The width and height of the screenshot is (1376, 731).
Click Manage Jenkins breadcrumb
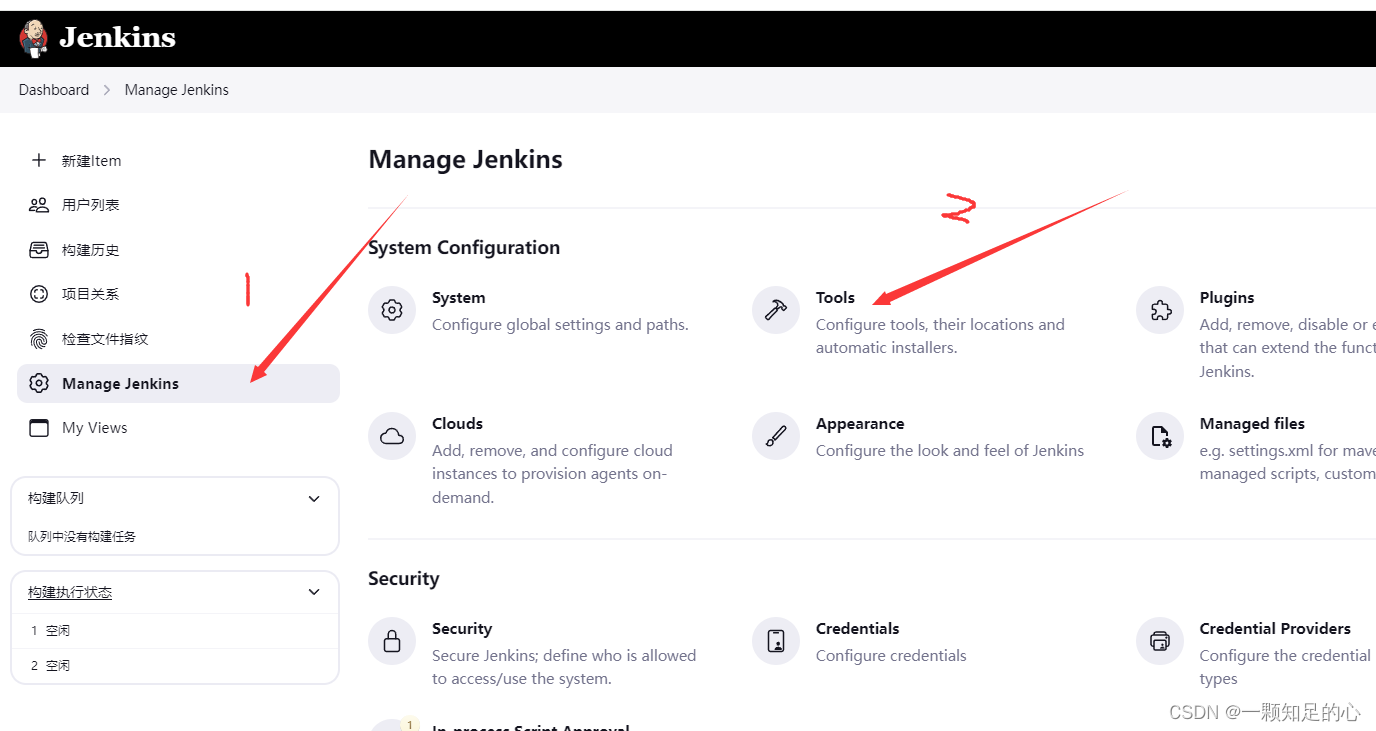tap(177, 90)
